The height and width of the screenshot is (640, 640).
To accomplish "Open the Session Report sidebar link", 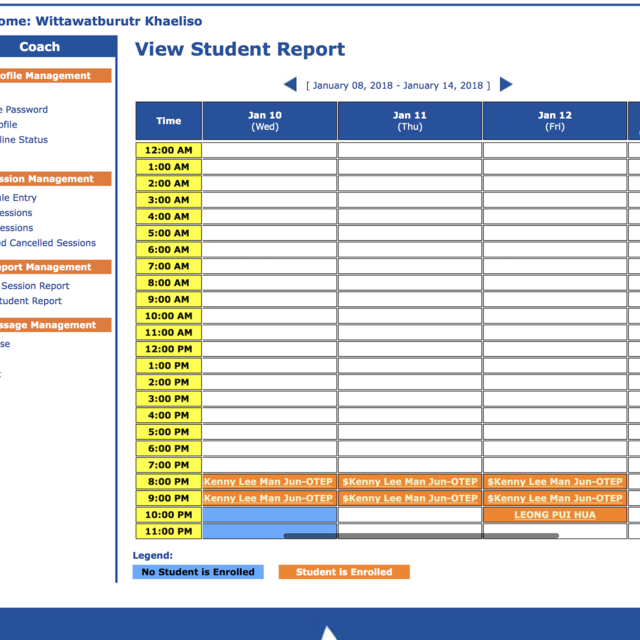I will click(x=35, y=286).
